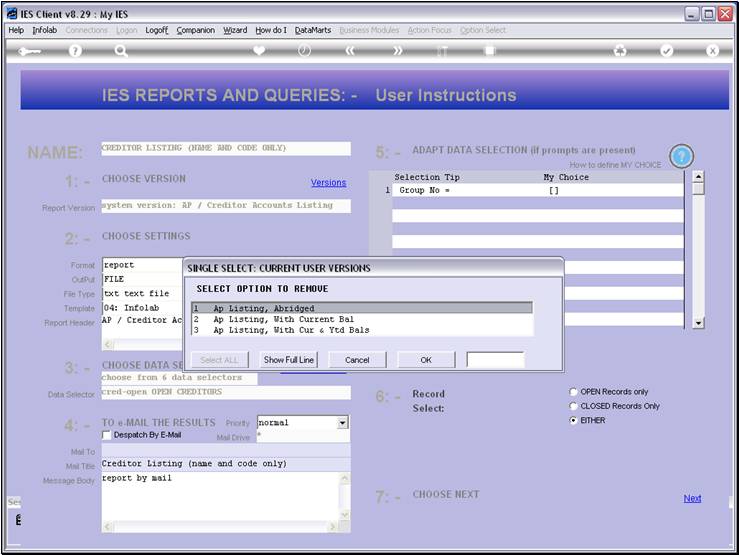Click the checkmark confirm icon

(x=666, y=50)
